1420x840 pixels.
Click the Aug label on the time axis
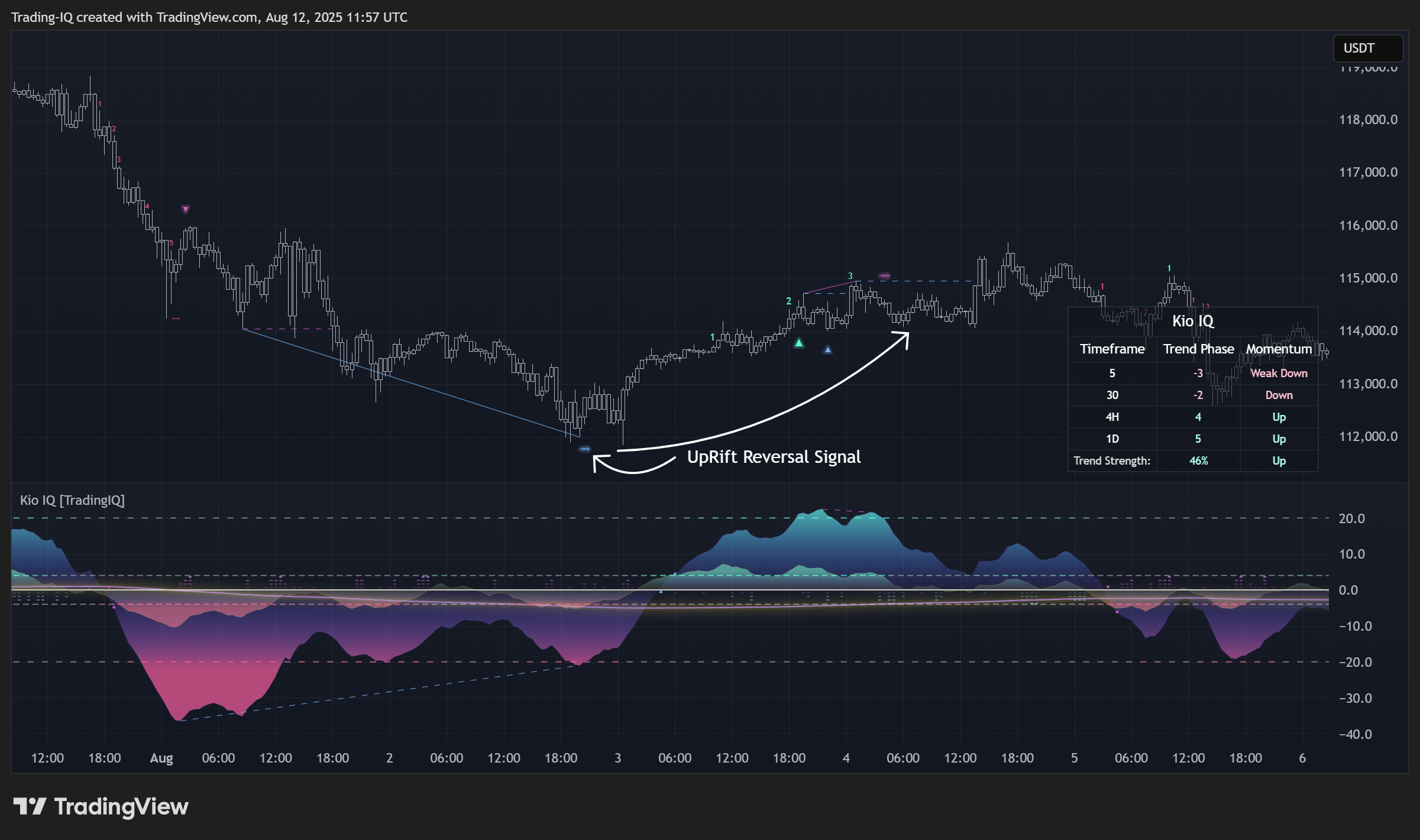pos(161,758)
